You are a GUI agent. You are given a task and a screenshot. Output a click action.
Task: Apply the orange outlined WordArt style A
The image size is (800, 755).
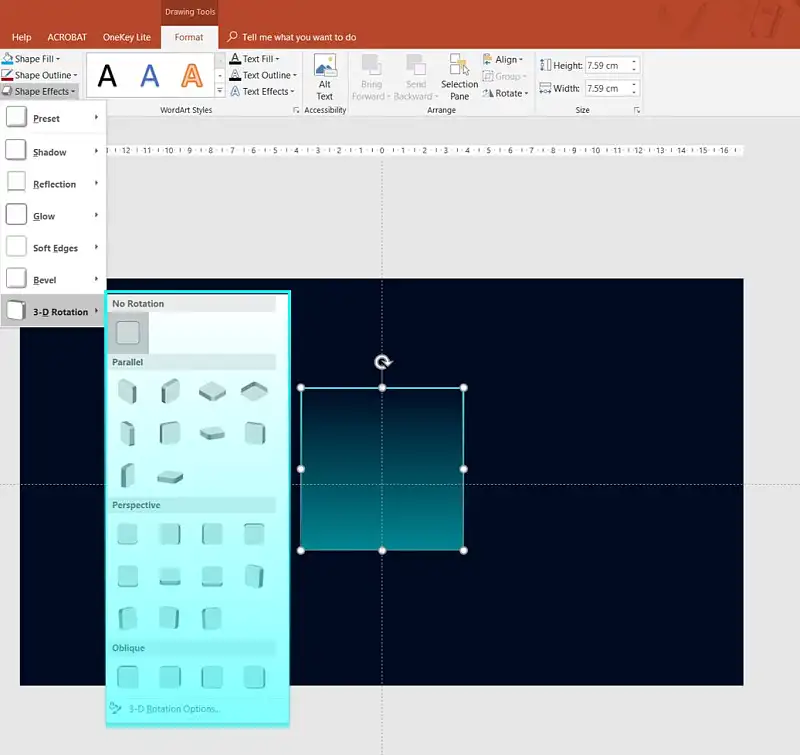click(x=192, y=76)
